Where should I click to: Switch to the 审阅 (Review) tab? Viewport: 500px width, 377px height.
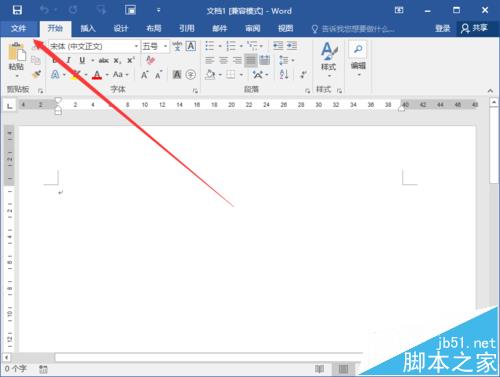tap(253, 28)
